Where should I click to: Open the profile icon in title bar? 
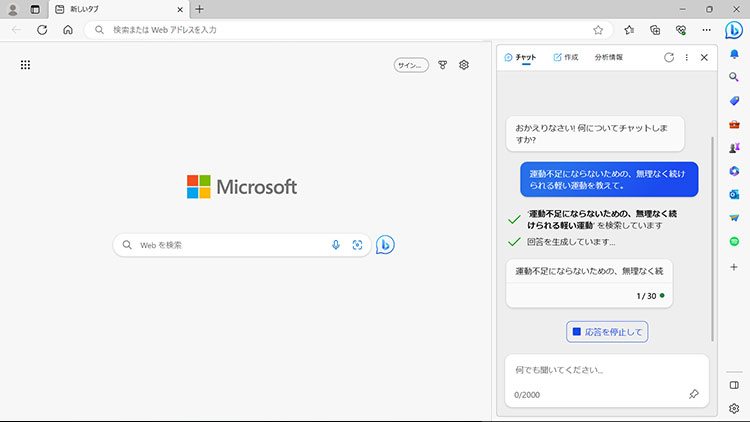[13, 9]
